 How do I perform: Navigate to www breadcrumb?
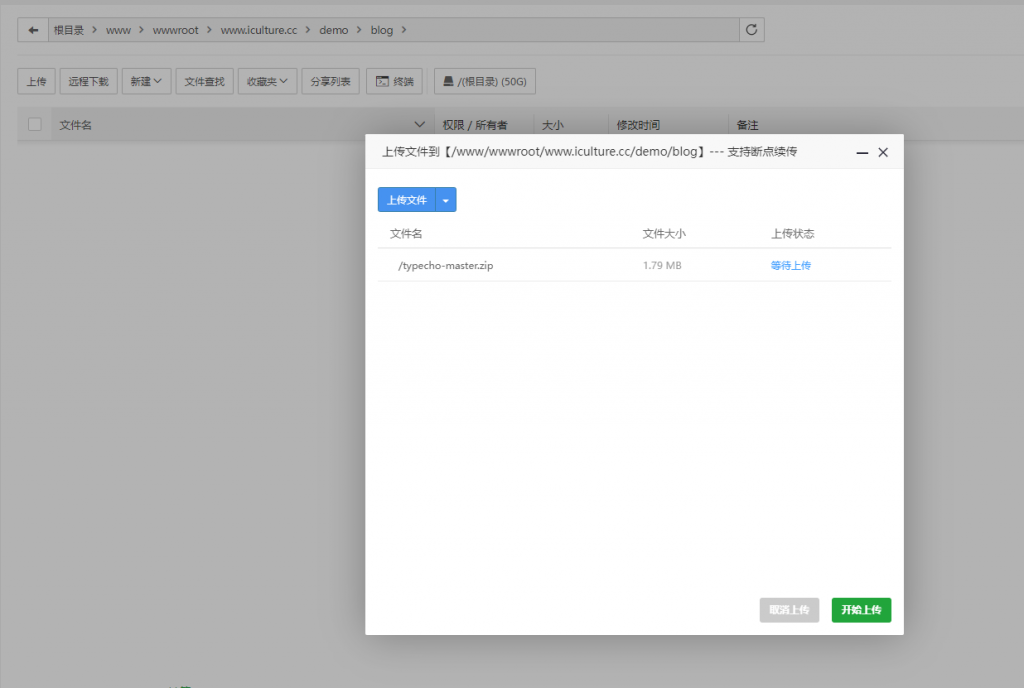pyautogui.click(x=118, y=30)
